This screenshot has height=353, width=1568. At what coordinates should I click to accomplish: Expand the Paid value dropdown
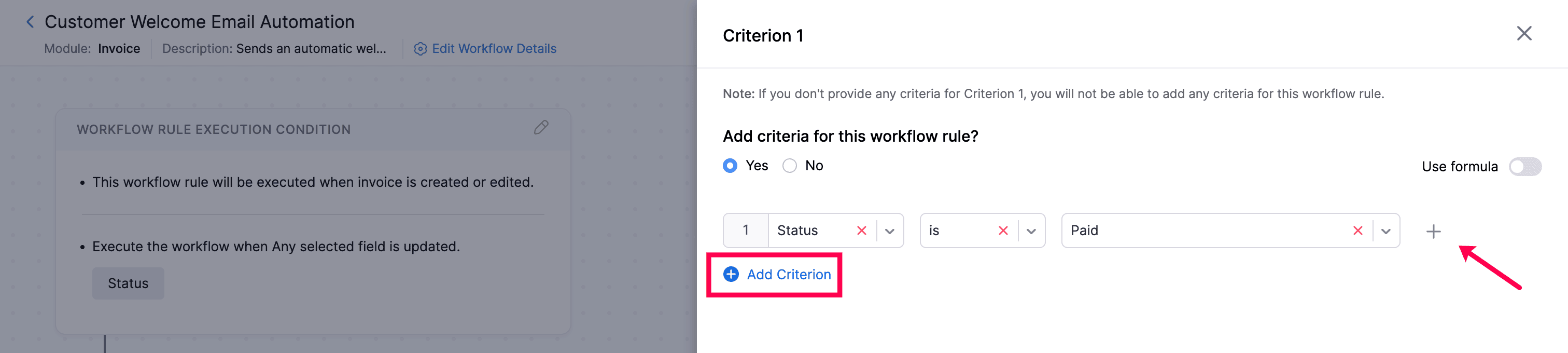click(1387, 230)
